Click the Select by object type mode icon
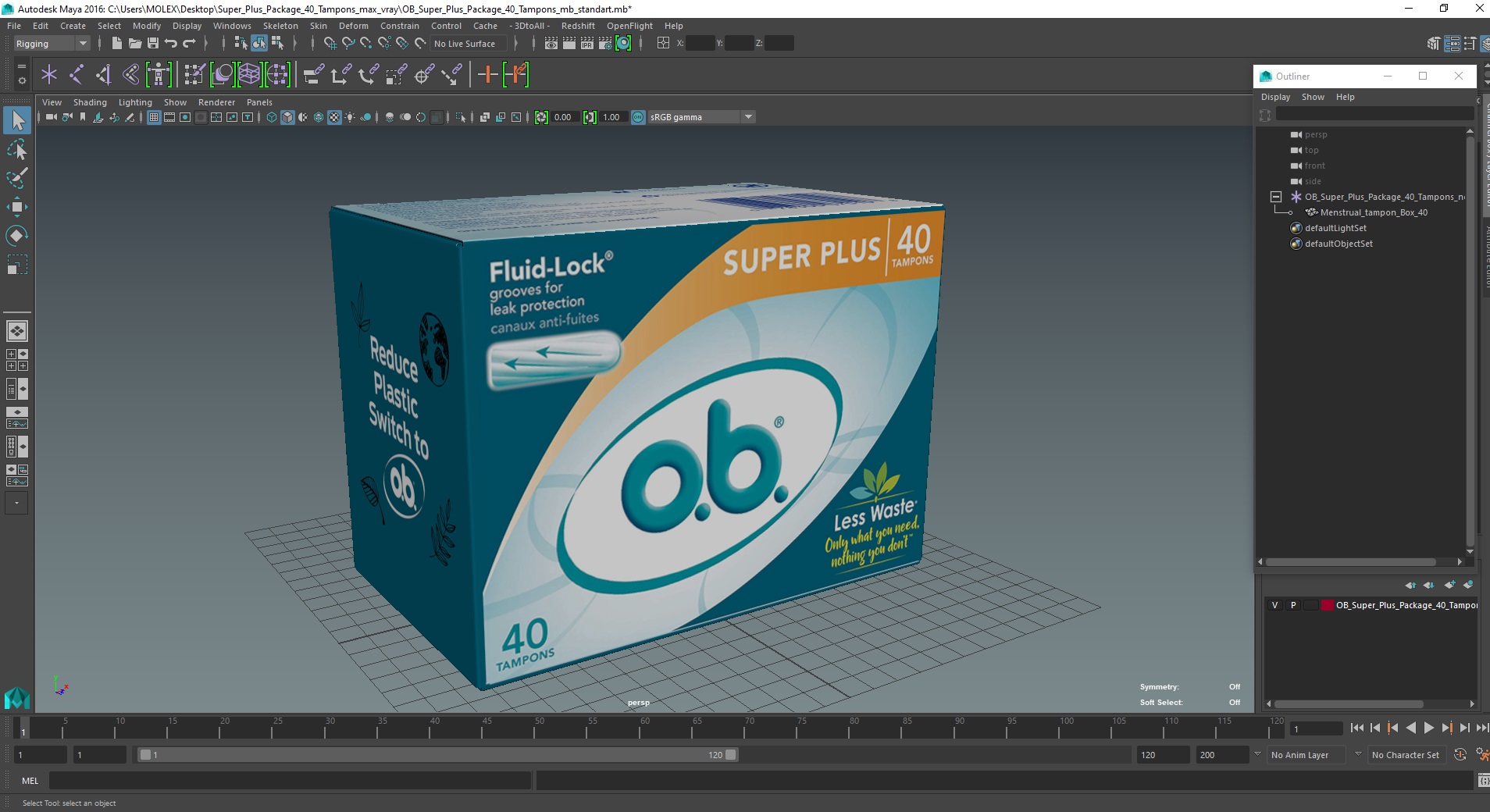The width and height of the screenshot is (1490, 812). [259, 44]
